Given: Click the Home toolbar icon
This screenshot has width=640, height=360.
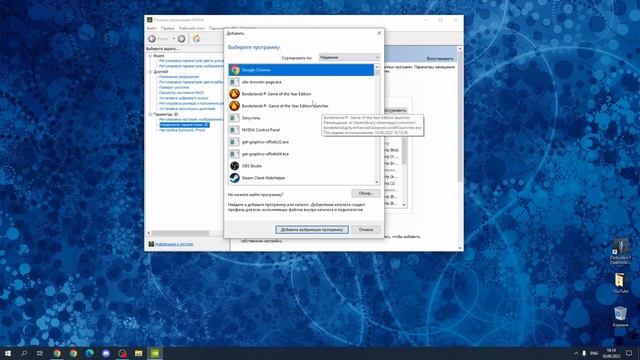Looking at the screenshot, I should (x=196, y=38).
